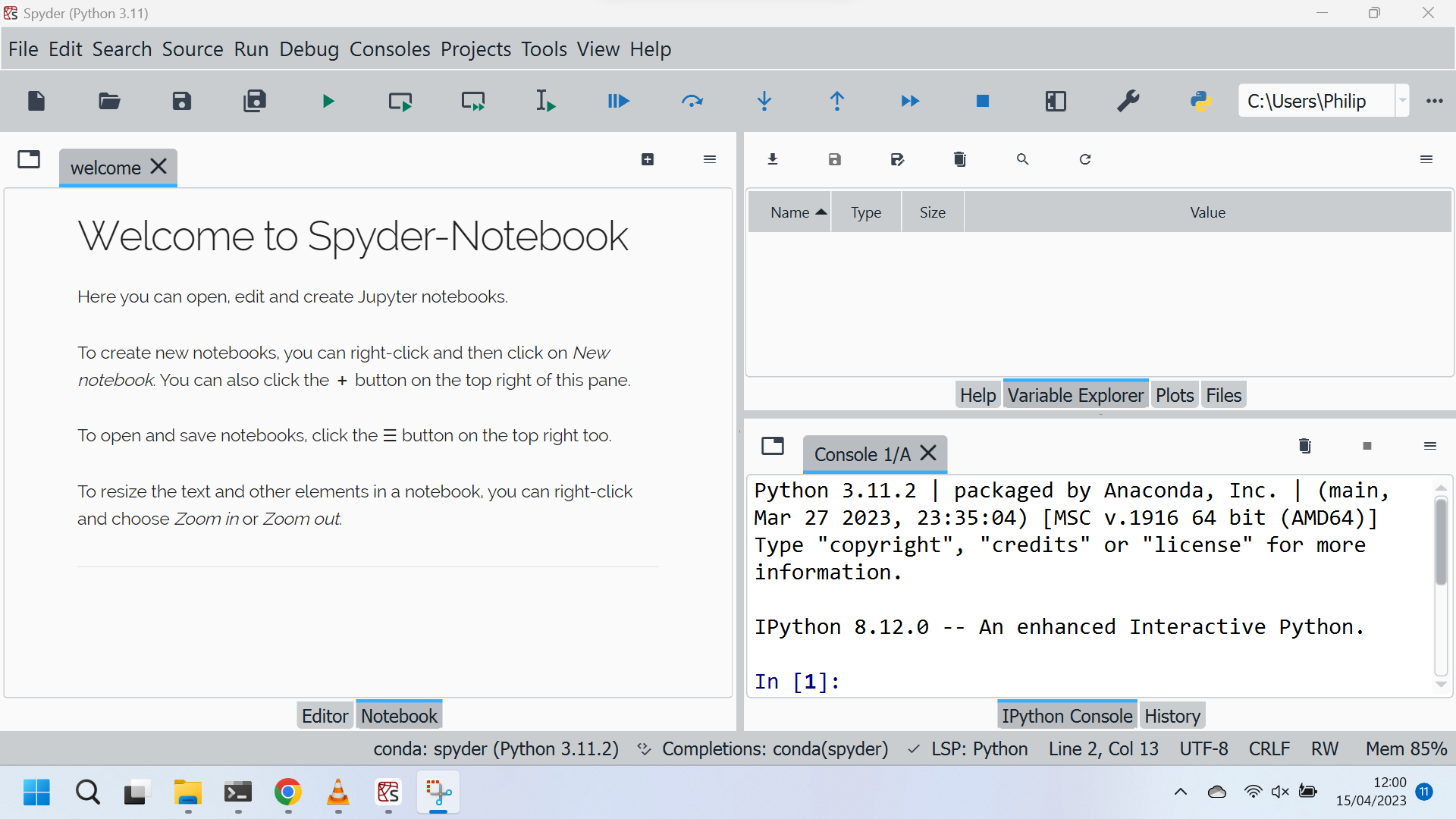Open the notebook pane options hamburger menu
The width and height of the screenshot is (1456, 819).
[x=710, y=159]
